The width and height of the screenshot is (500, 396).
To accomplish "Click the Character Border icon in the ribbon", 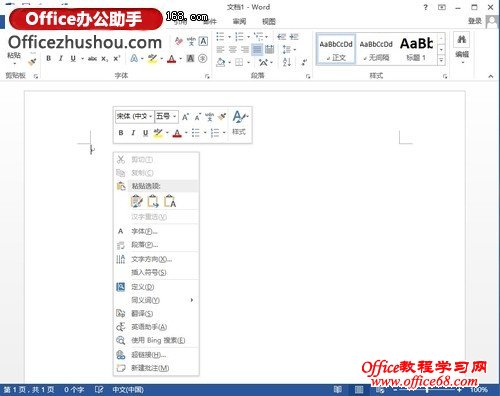I will coord(203,41).
